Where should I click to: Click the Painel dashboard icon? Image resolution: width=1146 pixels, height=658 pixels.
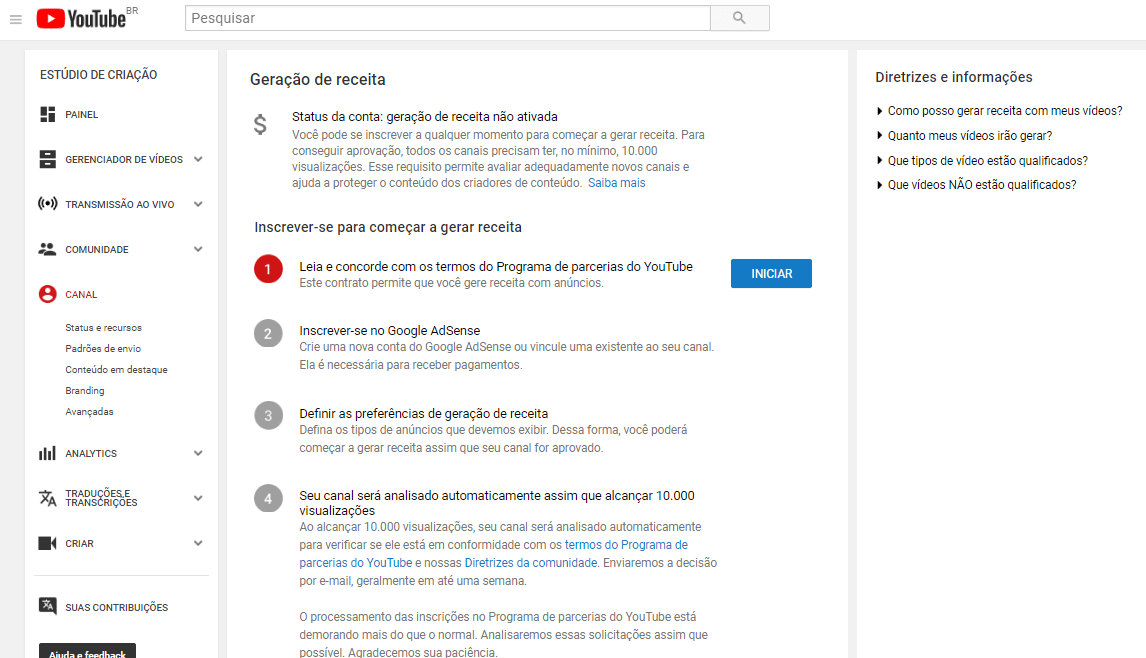click(48, 114)
